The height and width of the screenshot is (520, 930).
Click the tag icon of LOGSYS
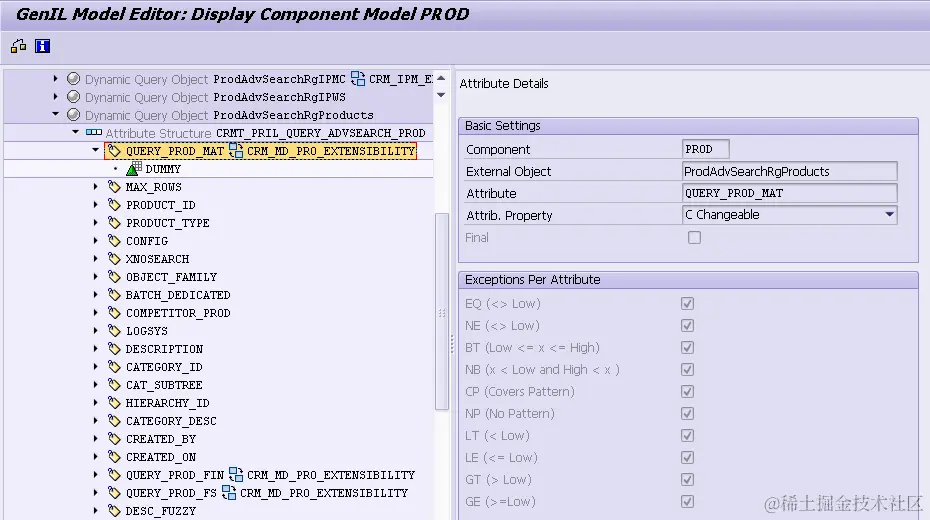[114, 331]
